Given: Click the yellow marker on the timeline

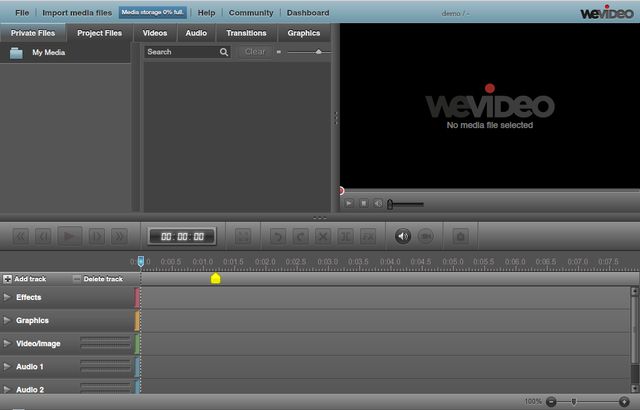Looking at the screenshot, I should point(216,278).
